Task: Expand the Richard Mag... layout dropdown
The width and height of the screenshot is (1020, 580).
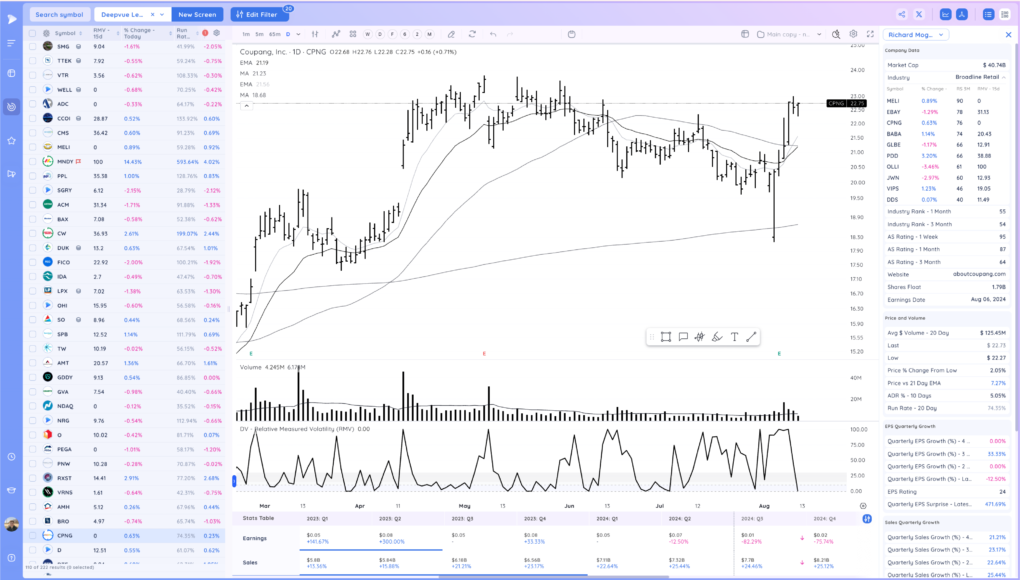Action: (915, 35)
